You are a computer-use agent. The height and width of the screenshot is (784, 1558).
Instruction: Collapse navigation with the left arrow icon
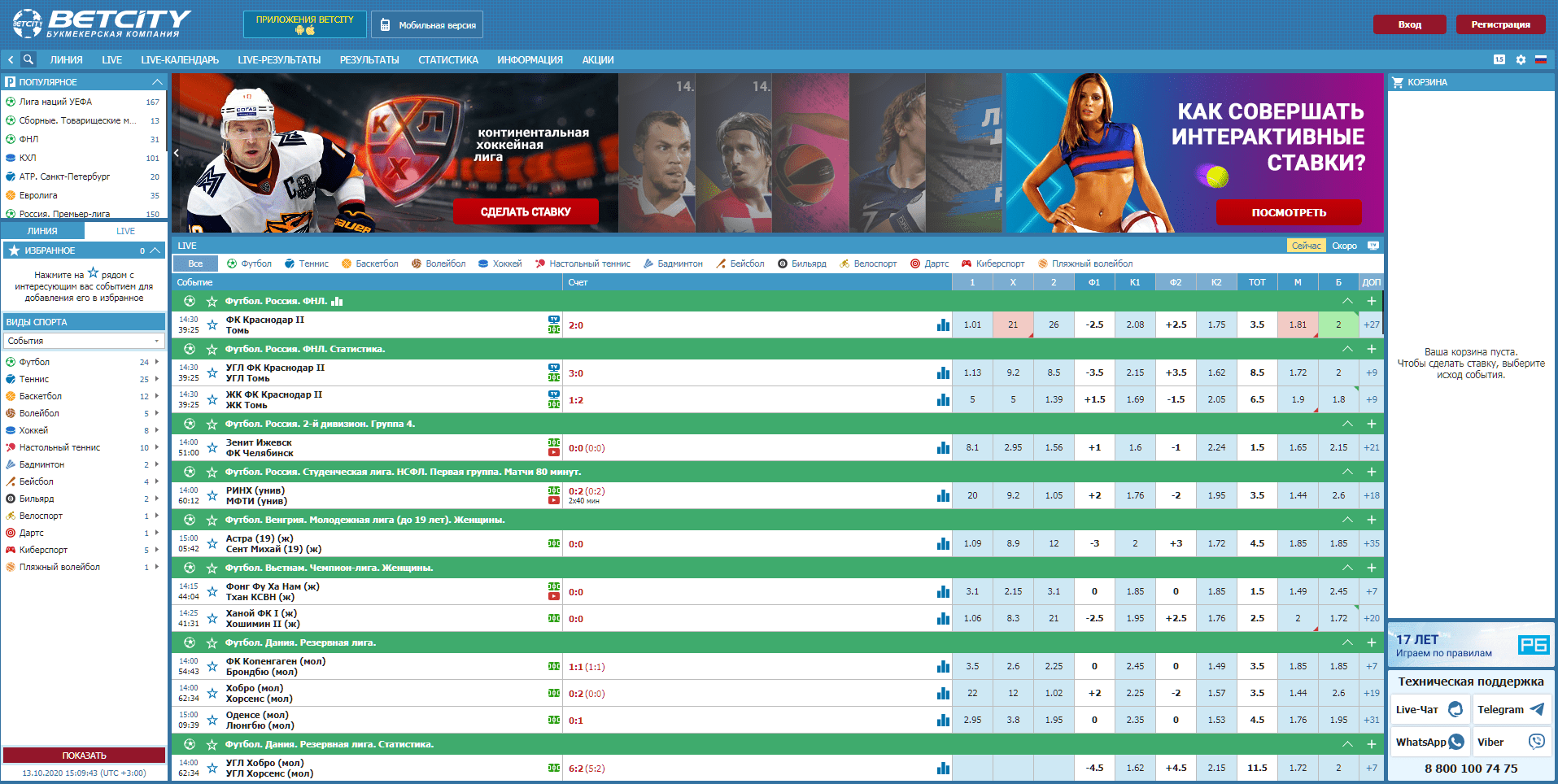click(11, 59)
